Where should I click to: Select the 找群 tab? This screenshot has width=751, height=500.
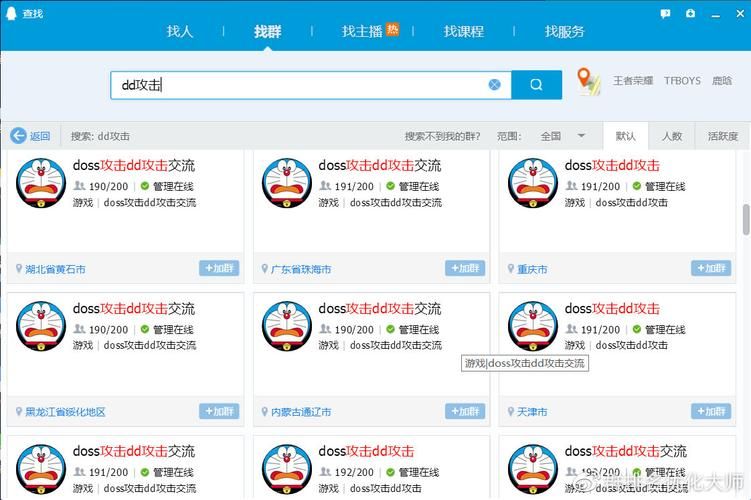(267, 32)
